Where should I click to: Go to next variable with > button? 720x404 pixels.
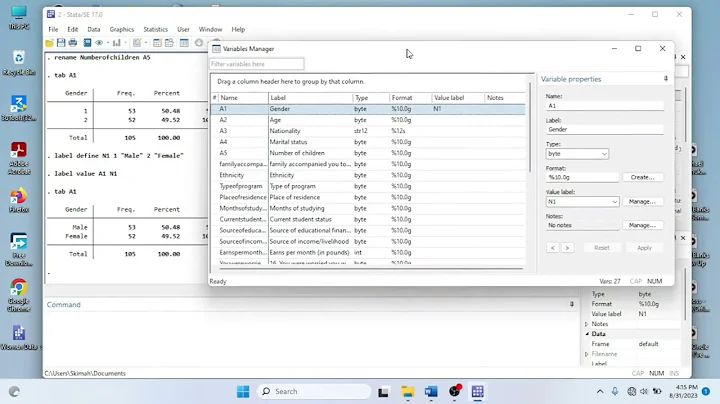coord(567,248)
